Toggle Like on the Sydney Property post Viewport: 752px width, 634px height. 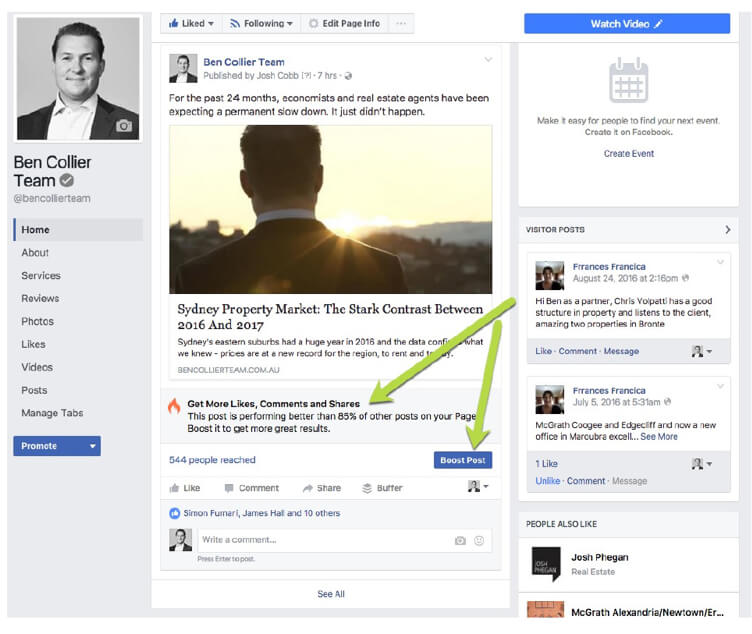[185, 488]
